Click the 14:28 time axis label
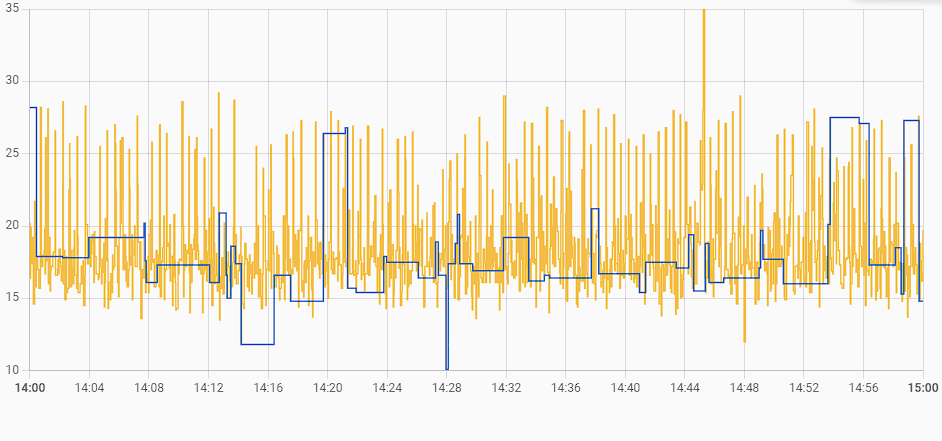Screen dimensions: 942x441 coord(447,388)
